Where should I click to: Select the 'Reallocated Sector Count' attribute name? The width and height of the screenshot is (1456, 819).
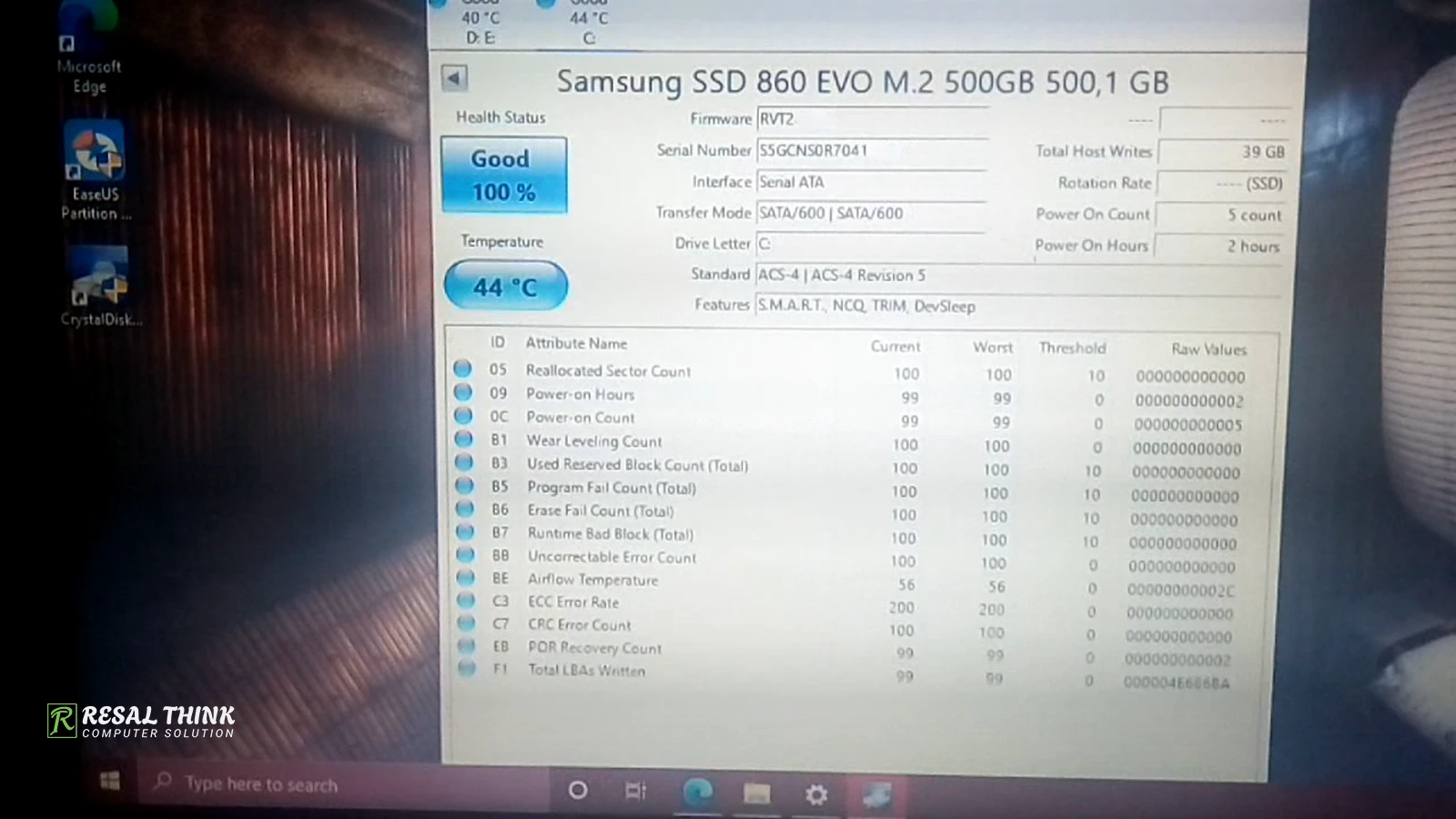pos(608,370)
